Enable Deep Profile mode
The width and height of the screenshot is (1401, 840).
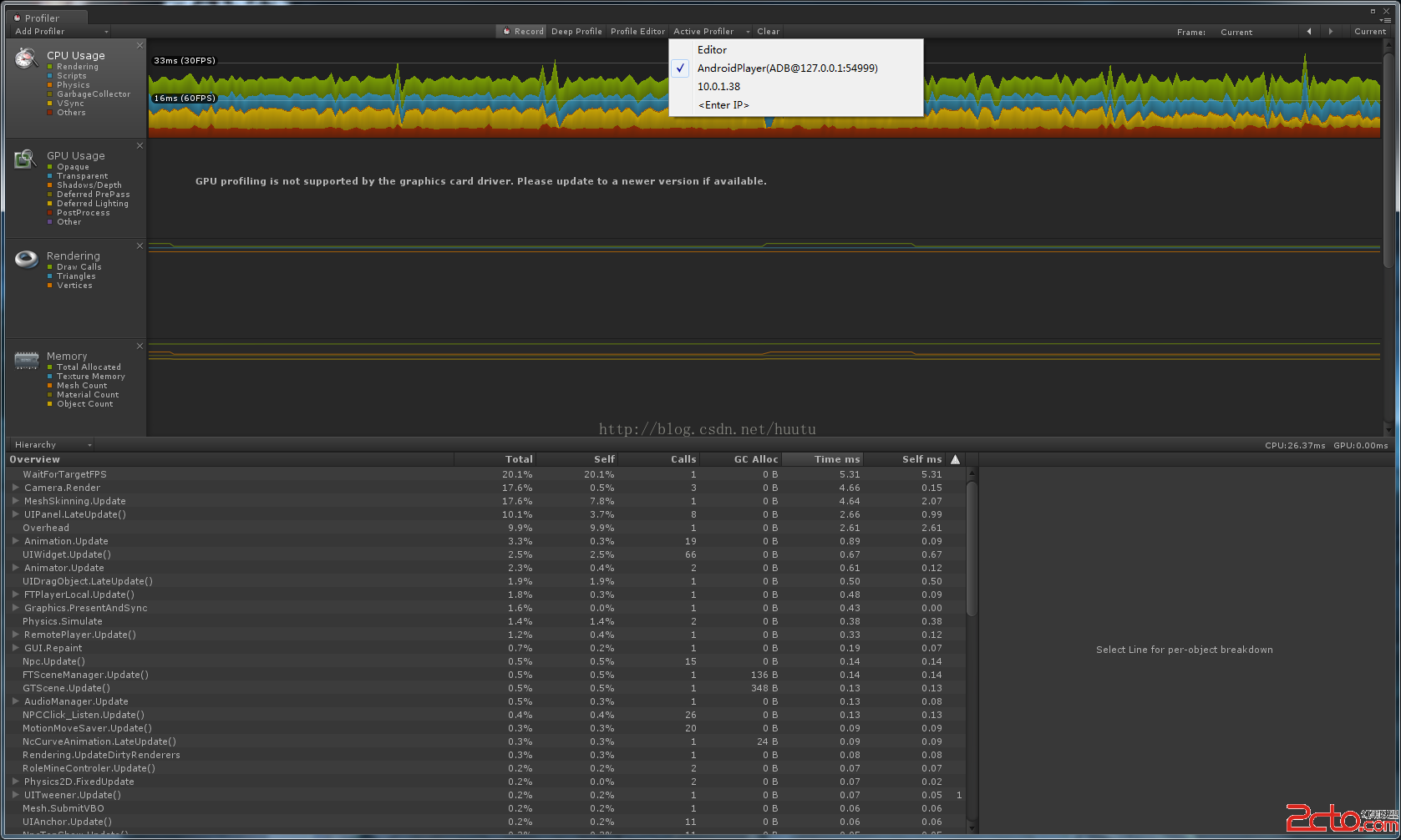coord(576,32)
